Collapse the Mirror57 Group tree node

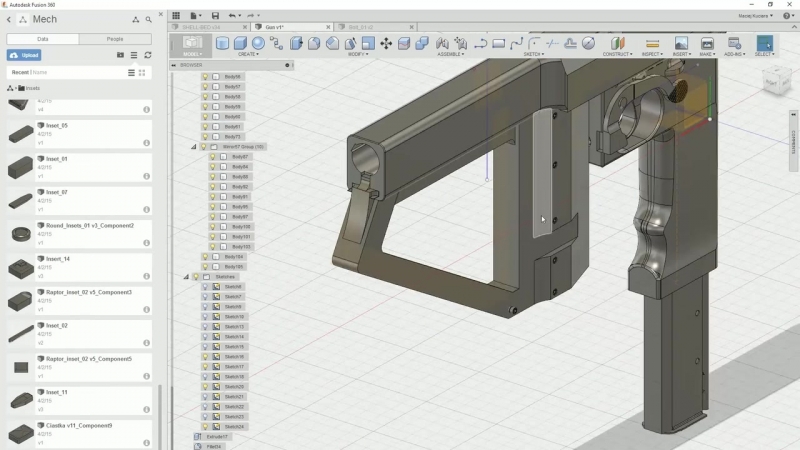(193, 147)
